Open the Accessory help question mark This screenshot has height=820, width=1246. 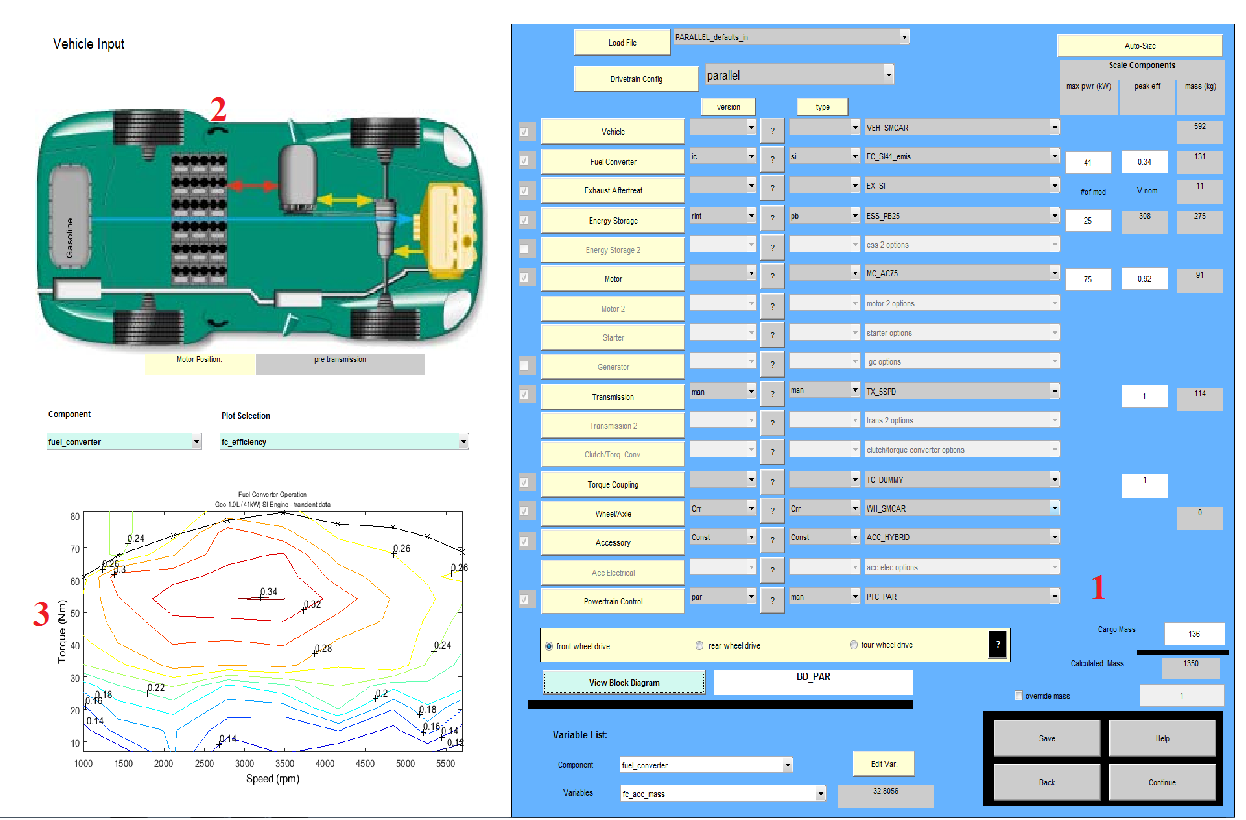click(772, 538)
